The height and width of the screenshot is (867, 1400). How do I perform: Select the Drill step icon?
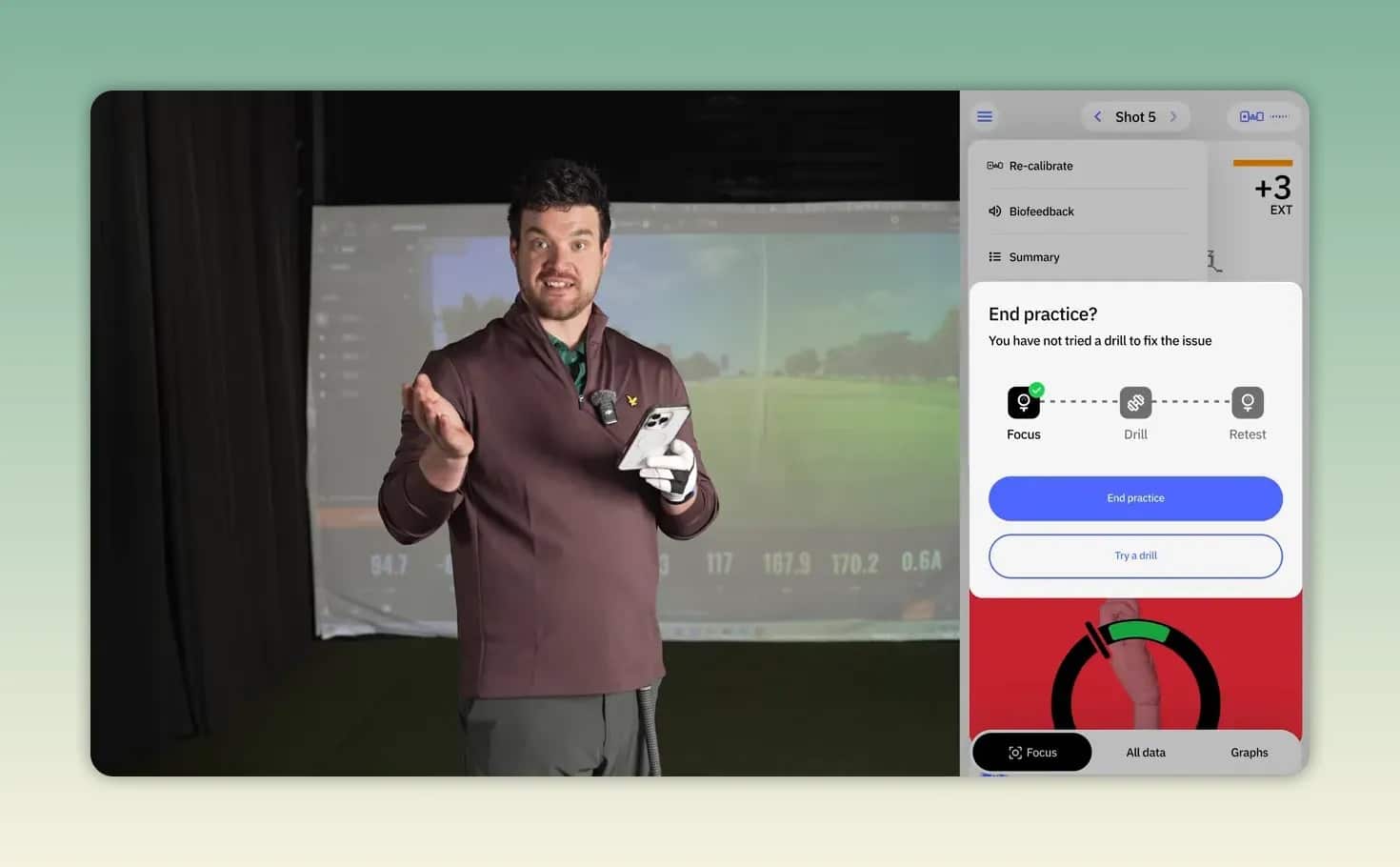1135,402
